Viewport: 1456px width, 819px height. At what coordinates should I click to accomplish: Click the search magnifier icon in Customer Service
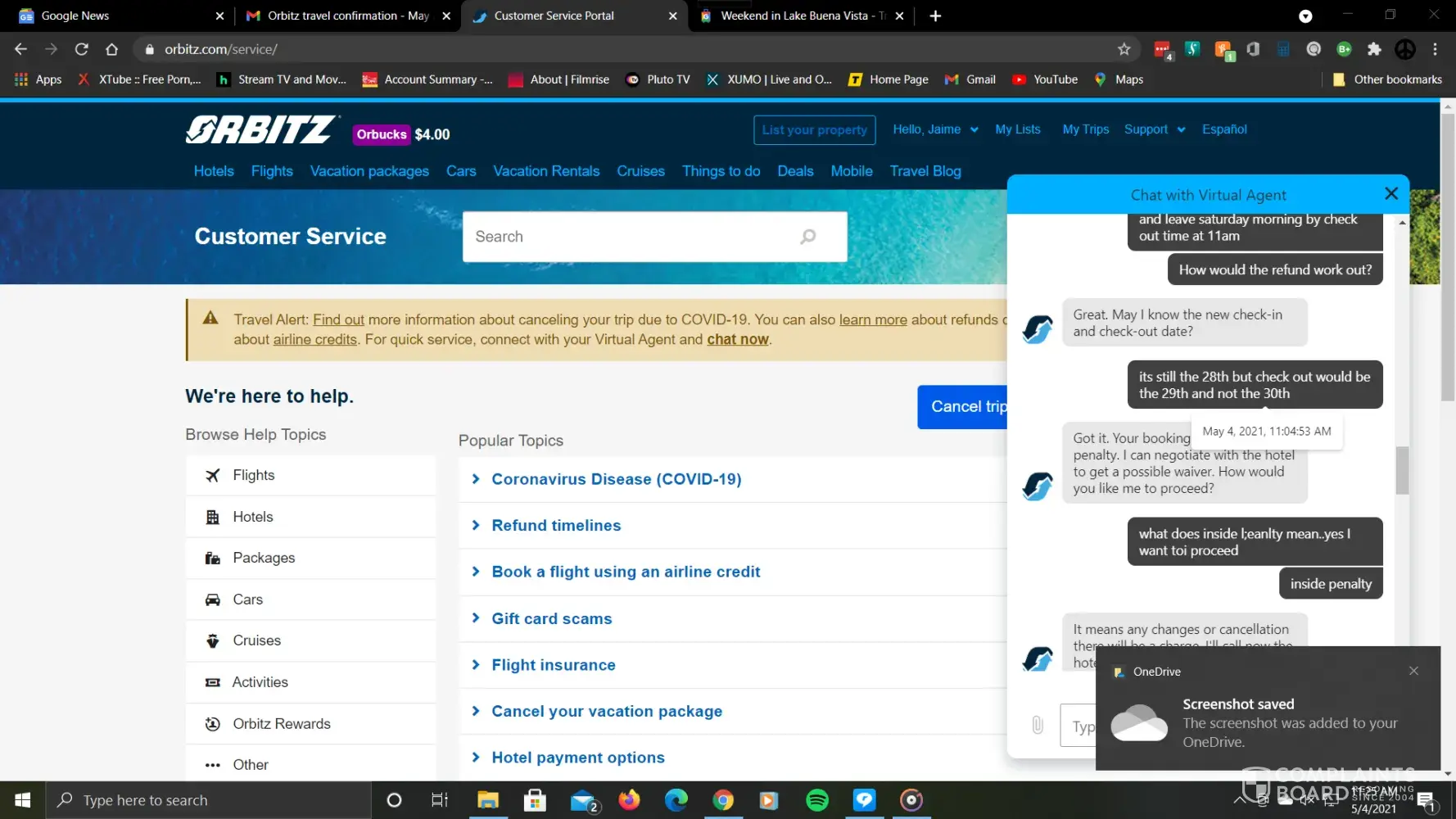(x=807, y=237)
